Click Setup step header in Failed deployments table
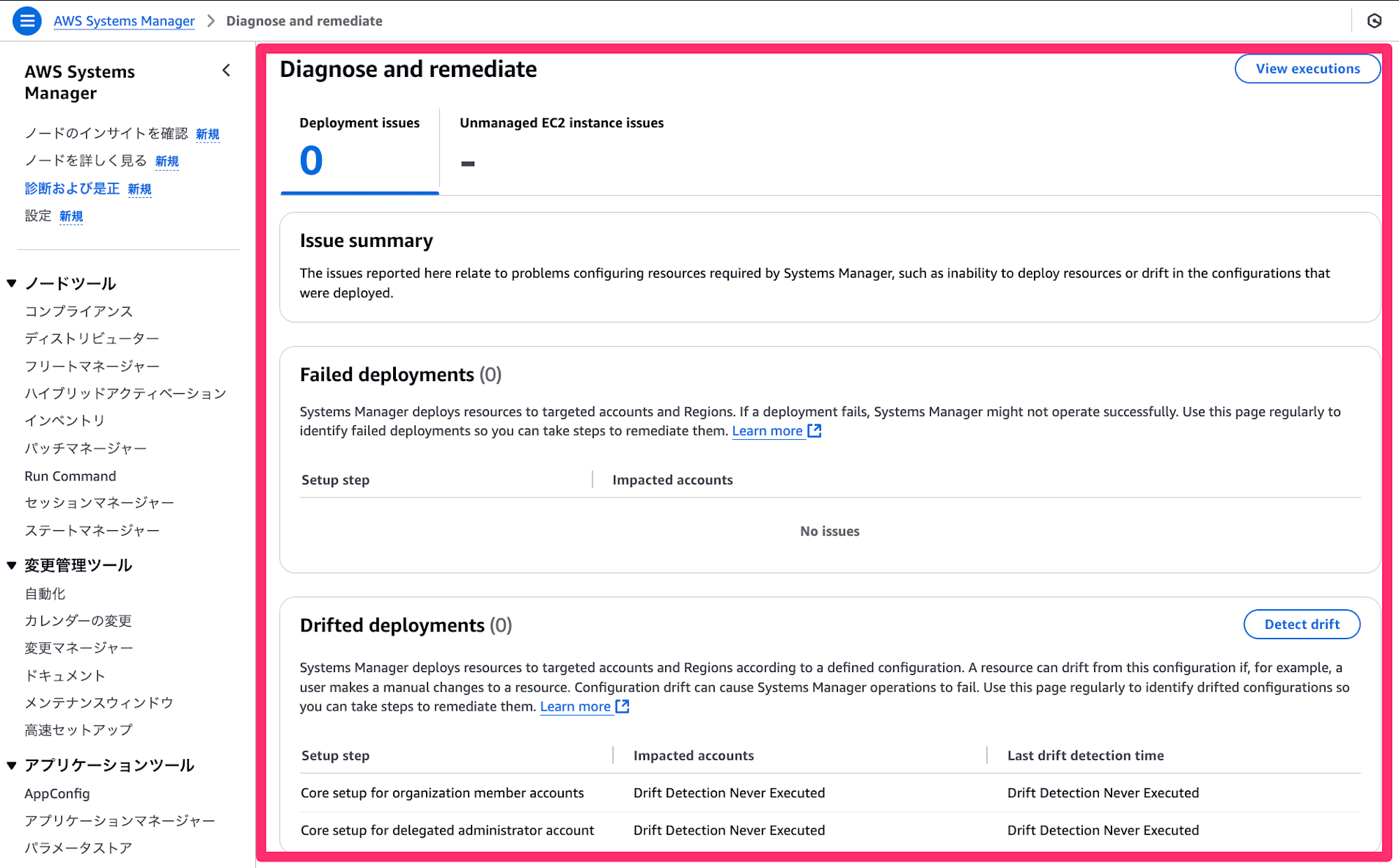Screen dimensions: 1399x868 335,480
